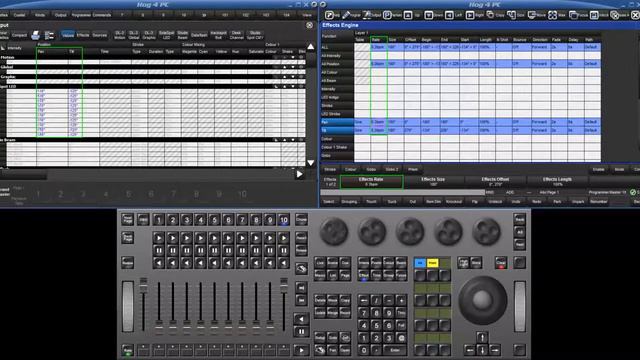640x360 pixels.
Task: Toggle the Blind key on front panel
Action: point(476,262)
